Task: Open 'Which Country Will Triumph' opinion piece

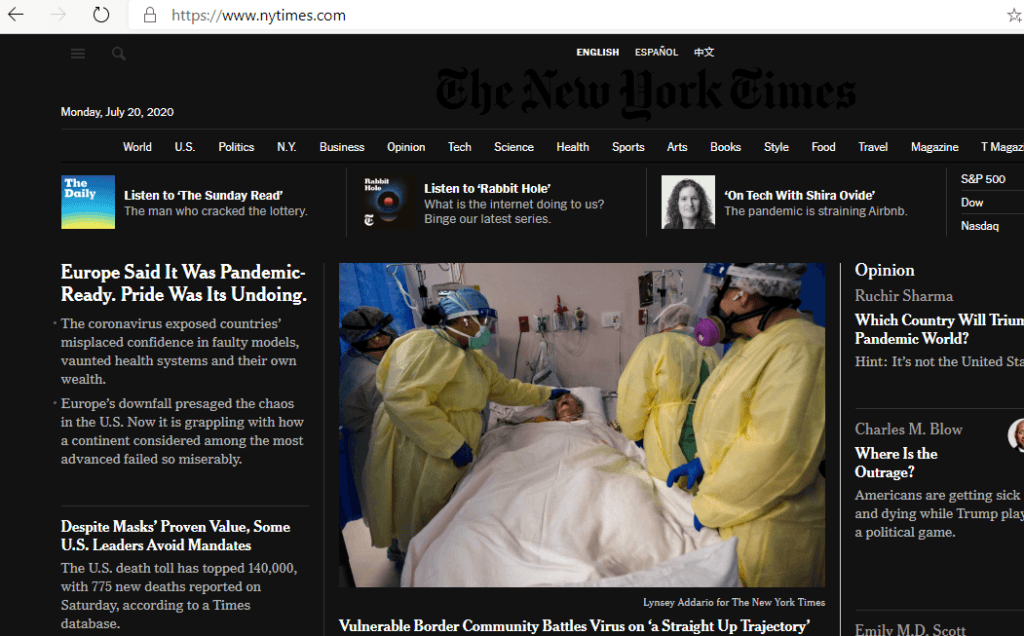Action: tap(939, 329)
